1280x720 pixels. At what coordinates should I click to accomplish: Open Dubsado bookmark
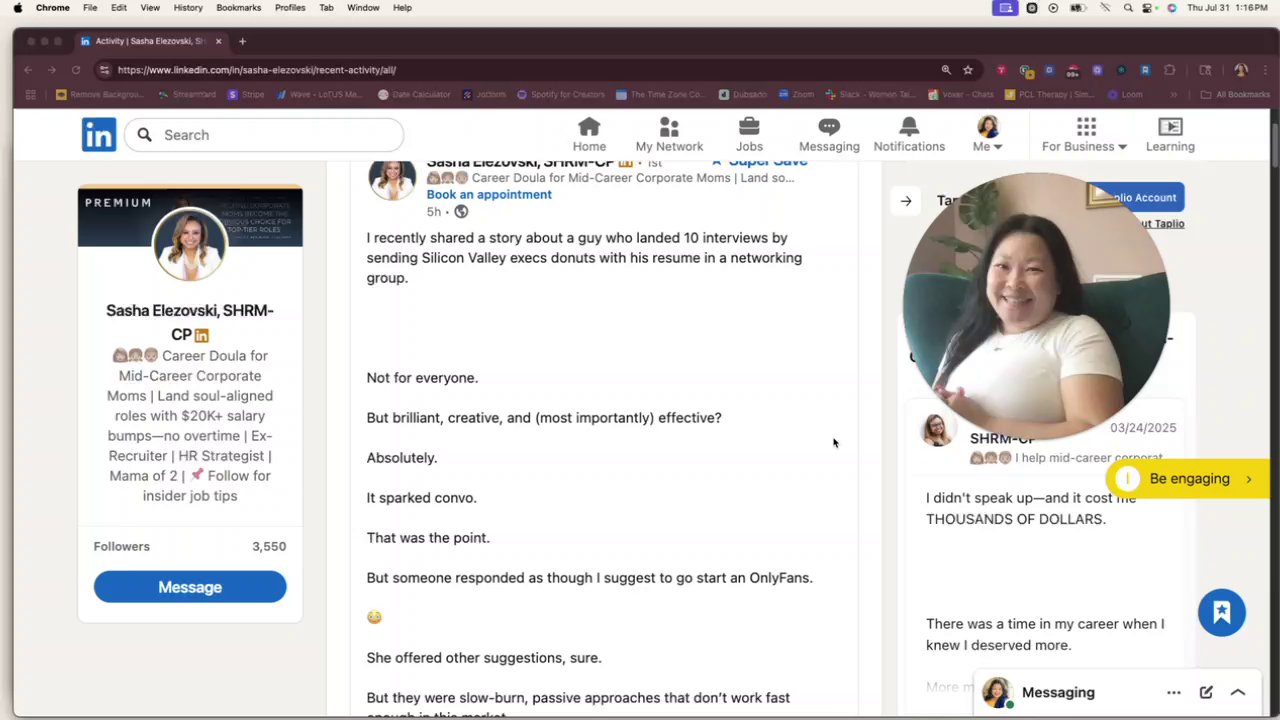click(742, 95)
